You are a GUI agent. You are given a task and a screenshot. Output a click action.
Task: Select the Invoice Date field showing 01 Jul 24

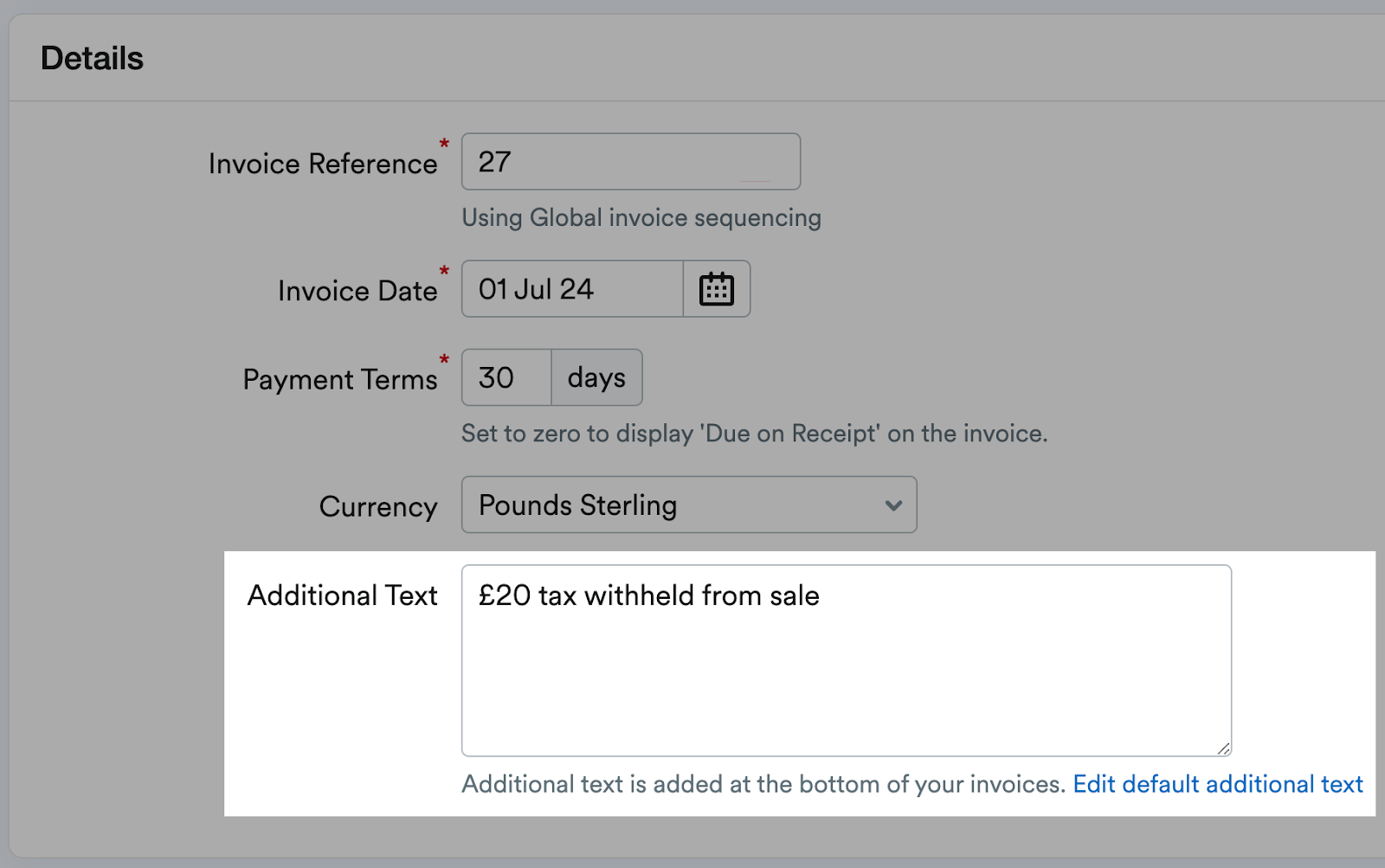[x=571, y=289]
